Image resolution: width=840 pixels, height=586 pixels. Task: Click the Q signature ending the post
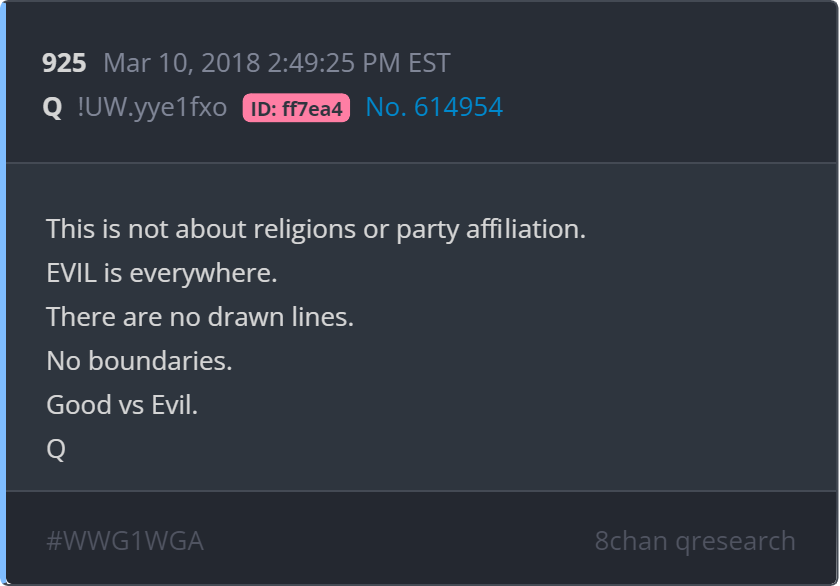coord(56,449)
